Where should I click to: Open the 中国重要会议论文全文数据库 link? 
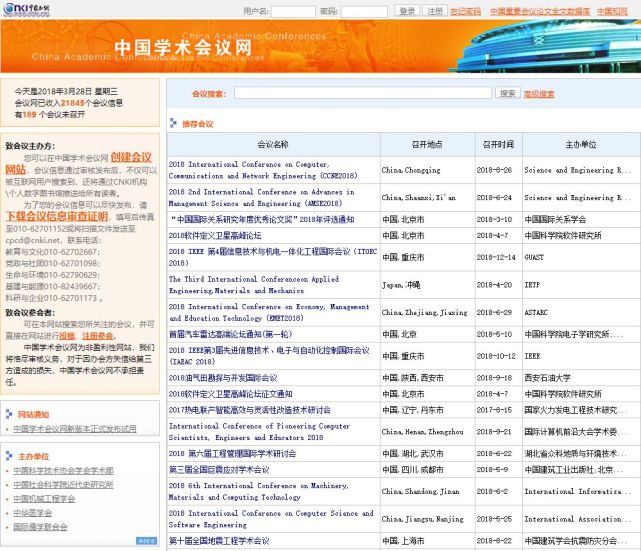click(x=540, y=11)
